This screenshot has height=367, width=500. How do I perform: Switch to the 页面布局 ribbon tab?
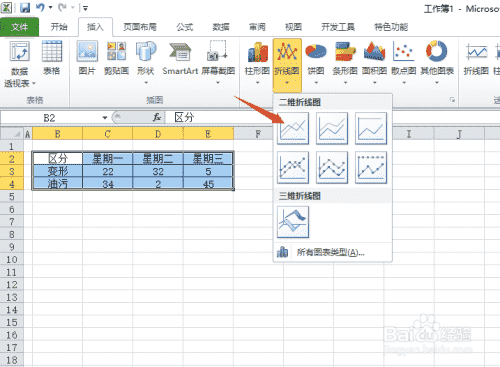[x=140, y=27]
